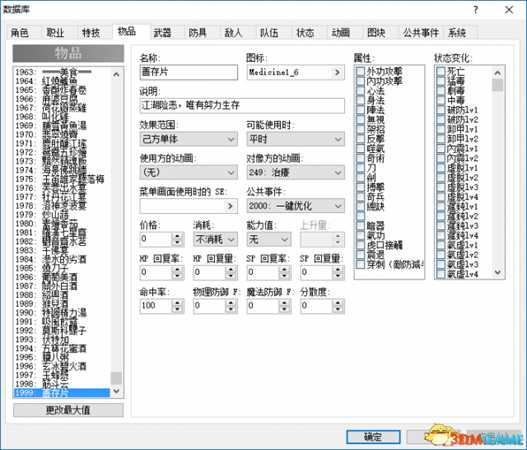527x450 pixels.
Task: Adjust the HP 回复率 spinner arrows
Action: coord(177,273)
